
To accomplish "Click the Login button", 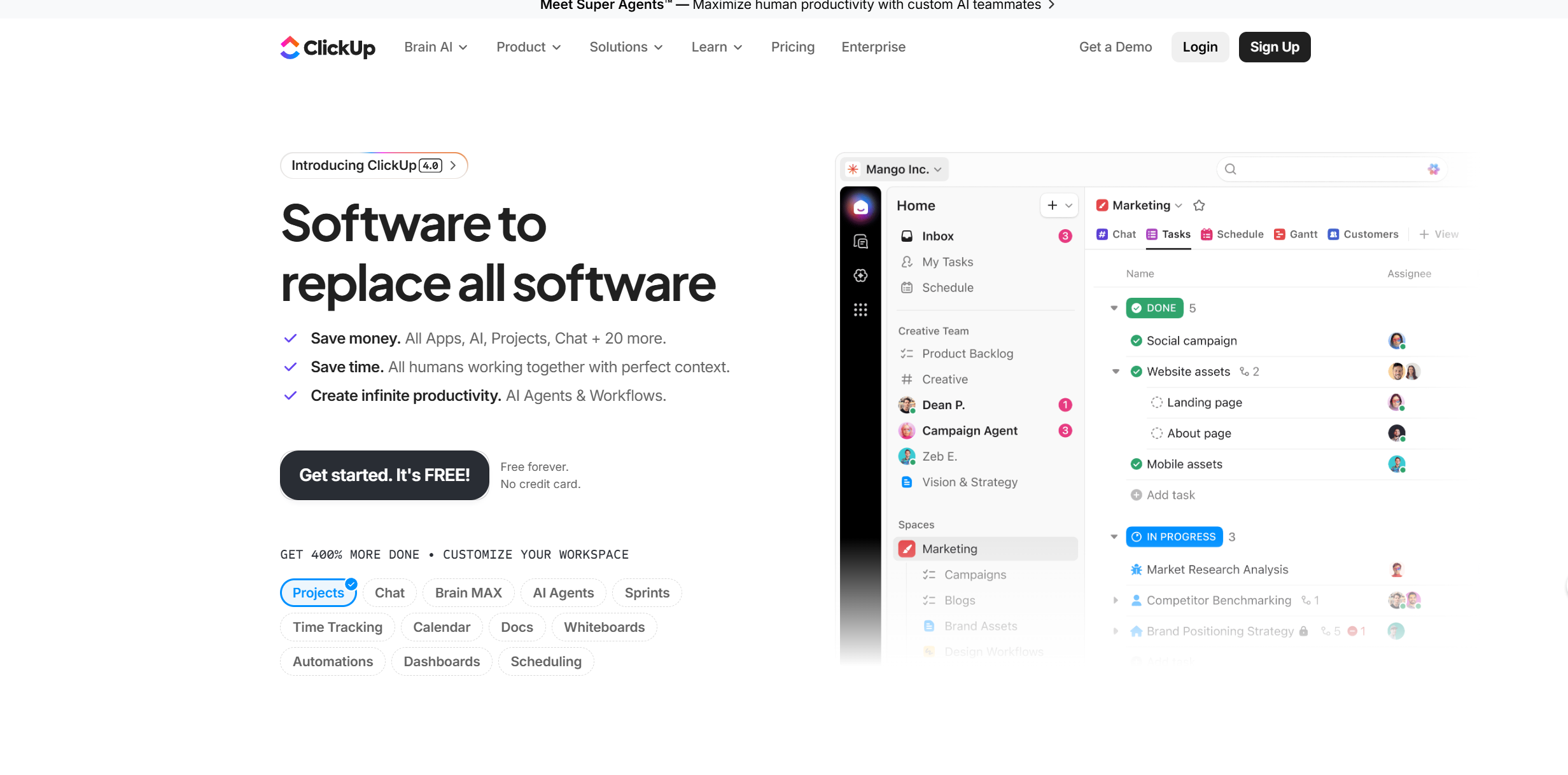I will [1200, 47].
